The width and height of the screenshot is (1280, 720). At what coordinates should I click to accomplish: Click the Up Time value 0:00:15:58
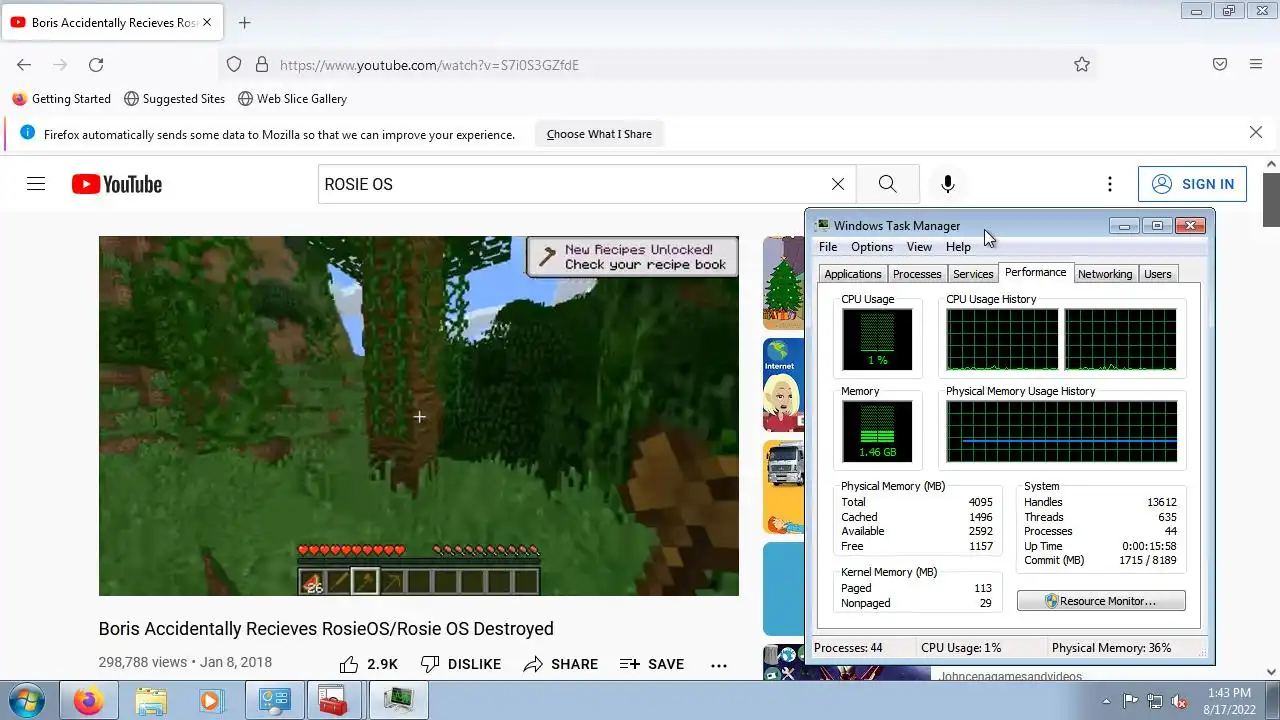pos(1149,546)
